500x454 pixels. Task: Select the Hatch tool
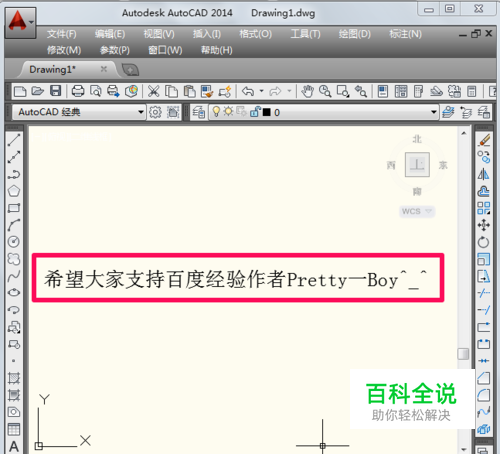[14, 378]
